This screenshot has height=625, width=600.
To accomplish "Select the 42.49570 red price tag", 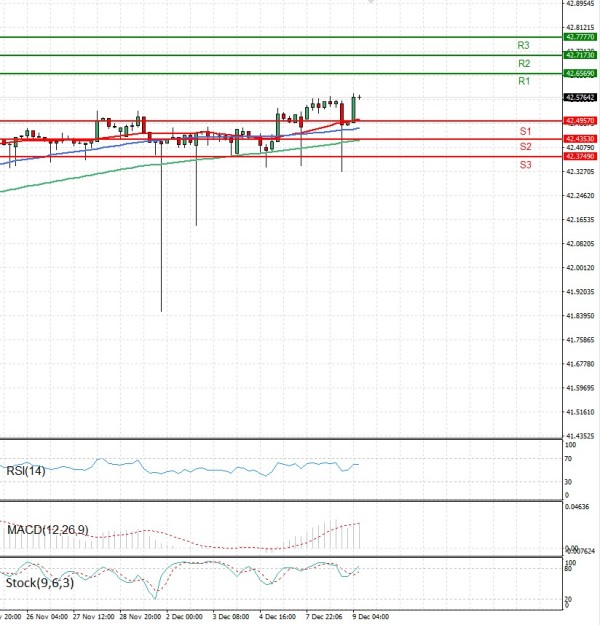I will (581, 121).
